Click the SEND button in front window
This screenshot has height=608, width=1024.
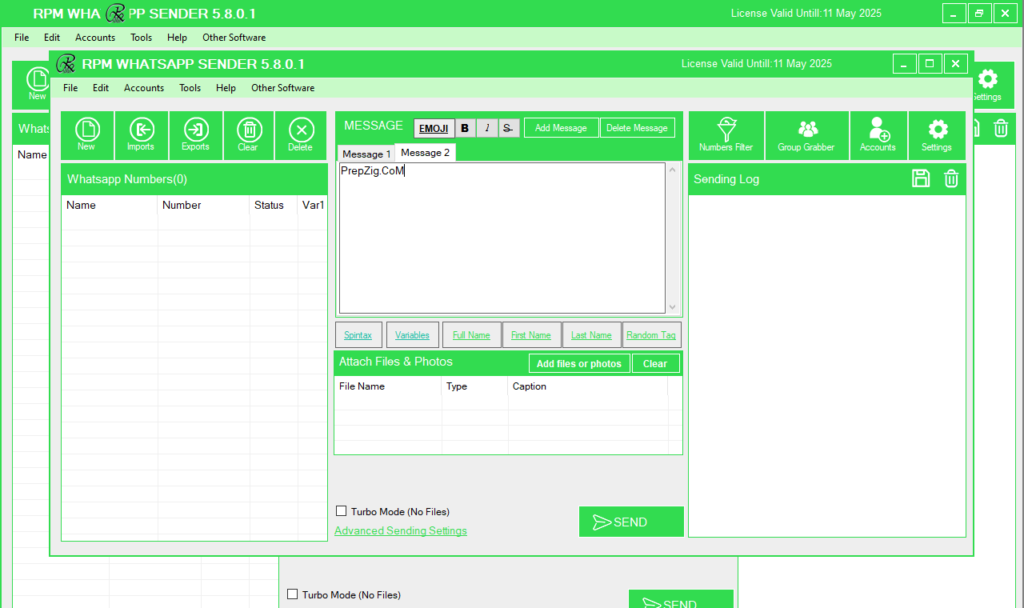(x=631, y=522)
